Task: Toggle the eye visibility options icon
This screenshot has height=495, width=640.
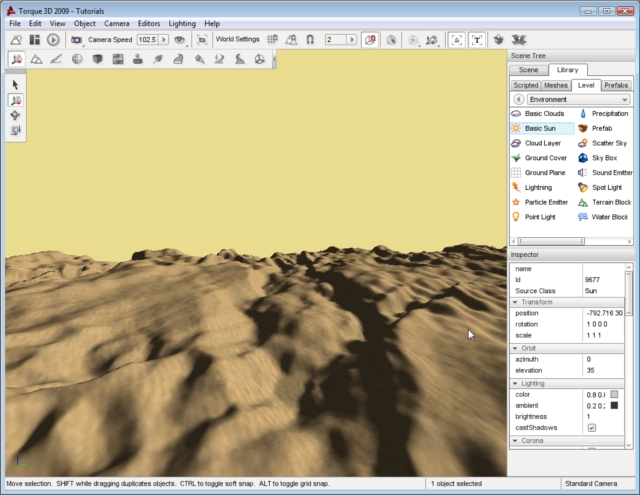Action: (180, 40)
